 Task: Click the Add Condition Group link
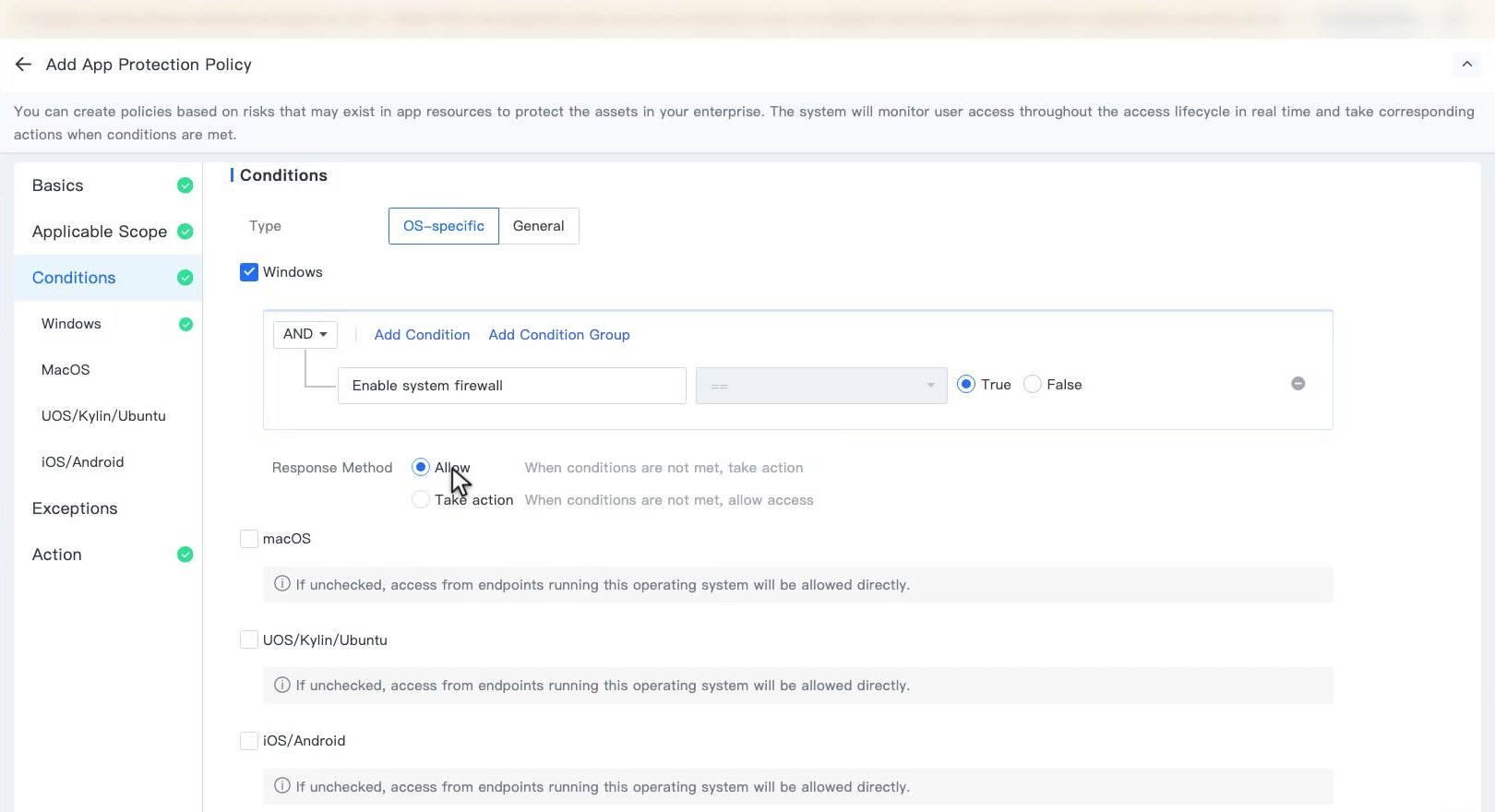coord(559,335)
